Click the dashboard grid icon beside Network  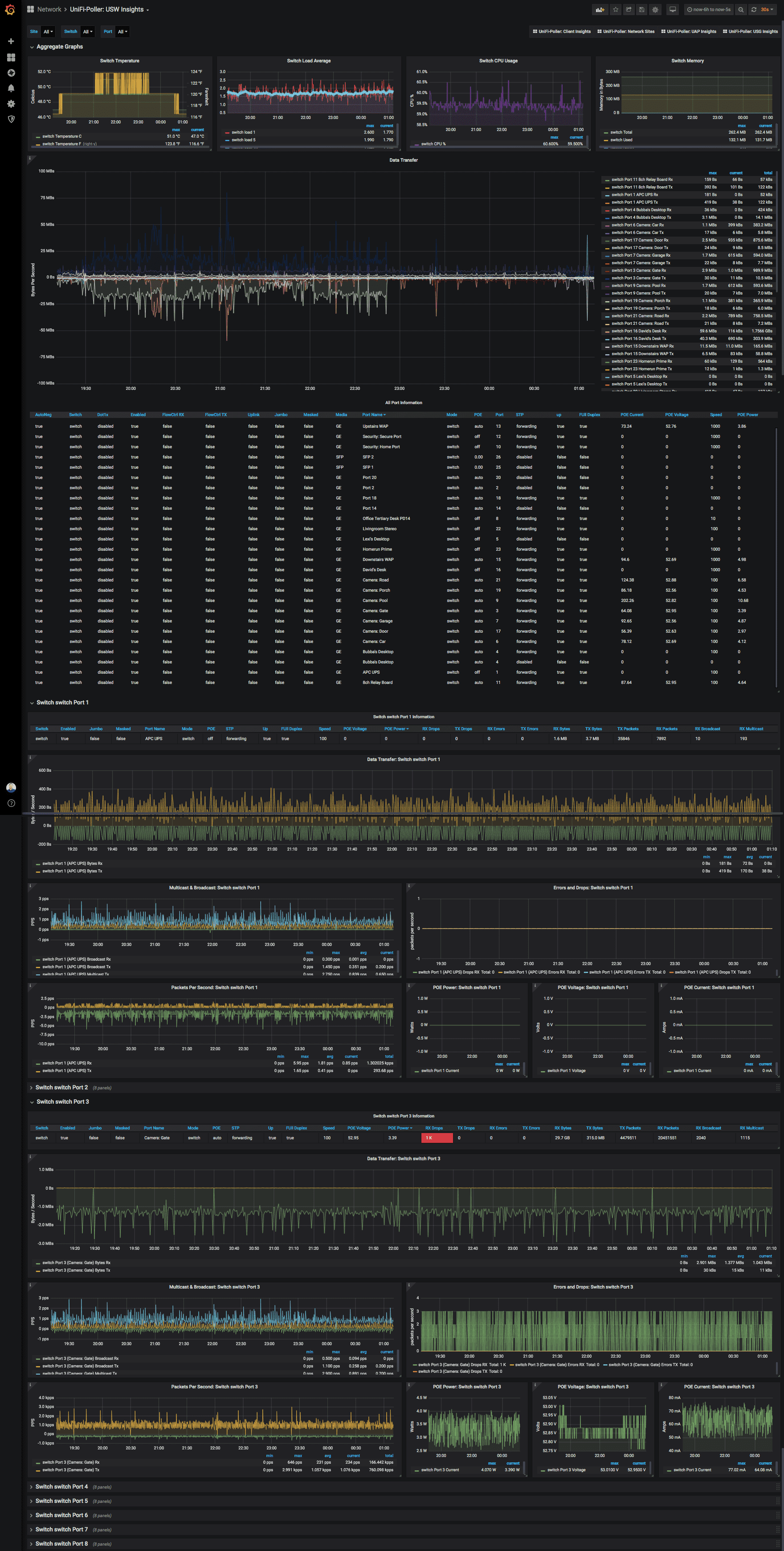(x=30, y=9)
